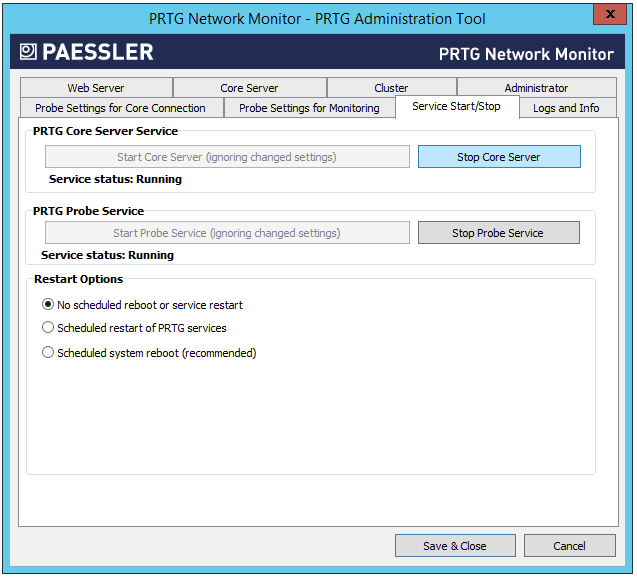Image resolution: width=637 pixels, height=577 pixels.
Task: Click 'Service status: Running' under Probe Service
Action: (107, 255)
